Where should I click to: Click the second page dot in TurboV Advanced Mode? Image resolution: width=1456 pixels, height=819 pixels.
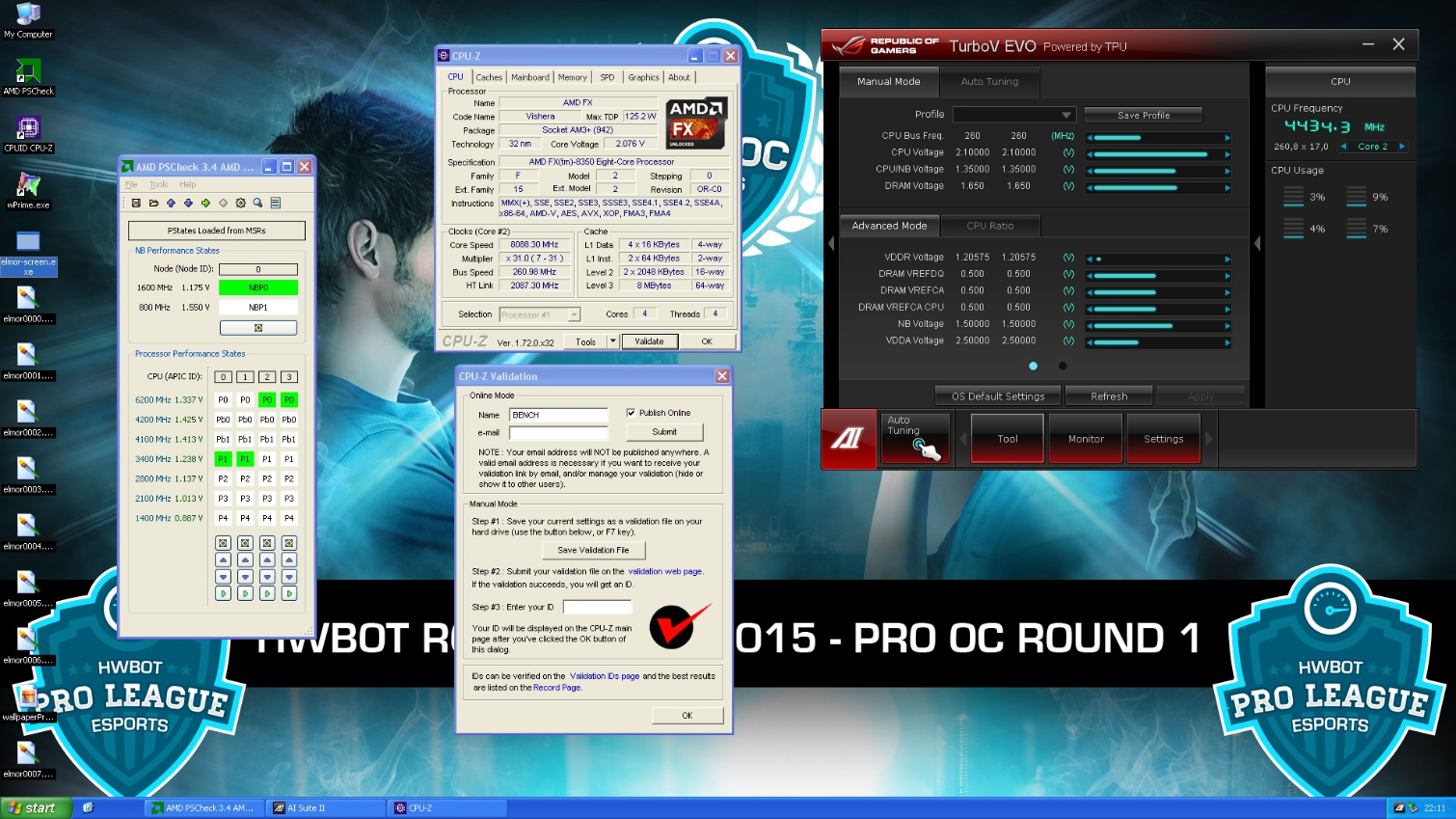[x=1063, y=366]
